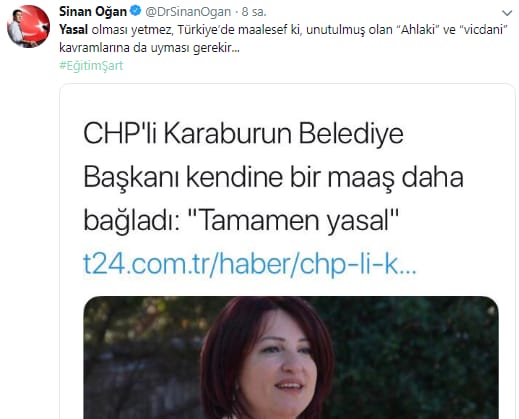Viewport: 519px width, 419px height.
Task: Click the bold word Yasal in tweet
Action: 74,30
